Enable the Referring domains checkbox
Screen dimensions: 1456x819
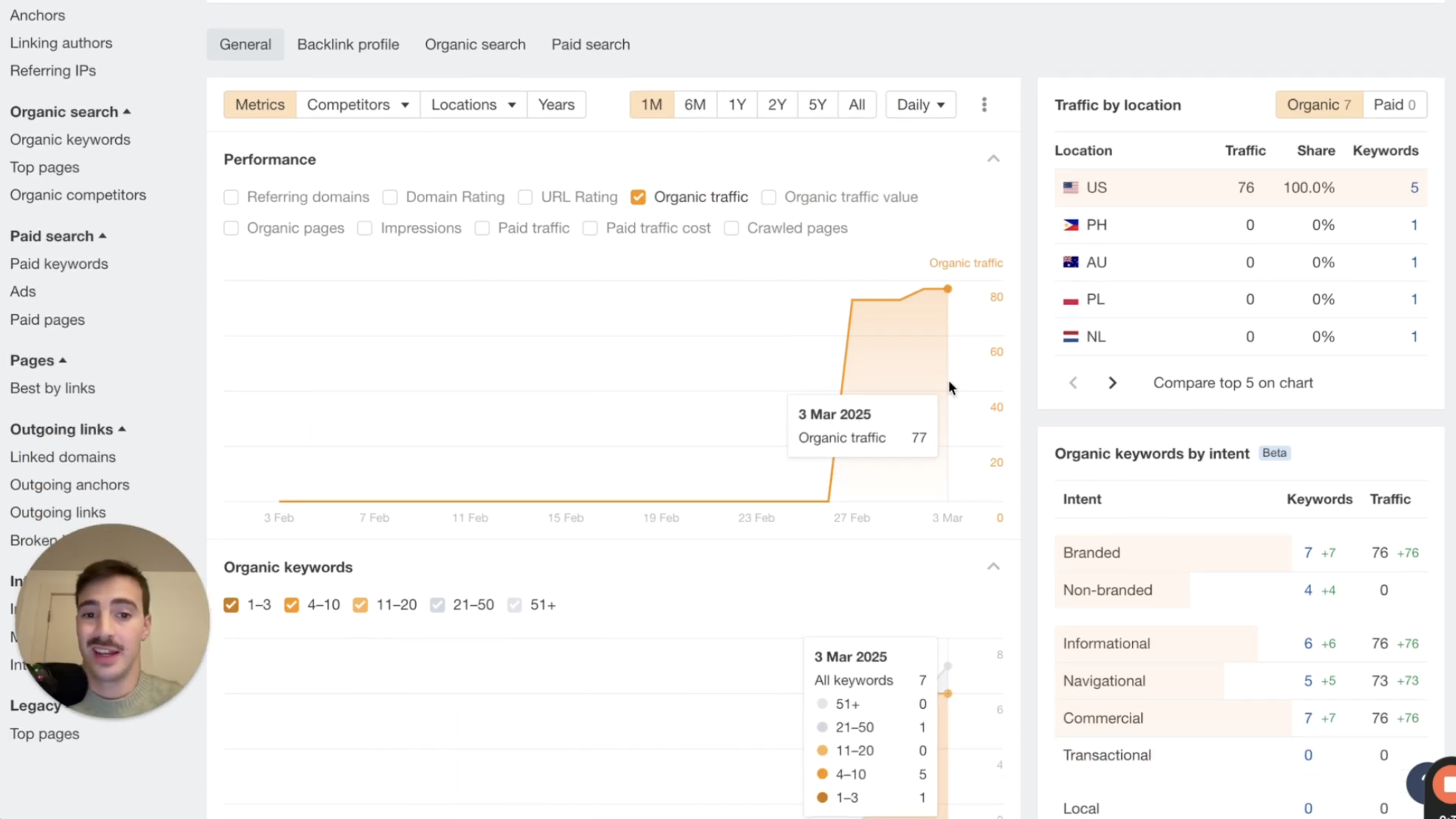click(231, 197)
